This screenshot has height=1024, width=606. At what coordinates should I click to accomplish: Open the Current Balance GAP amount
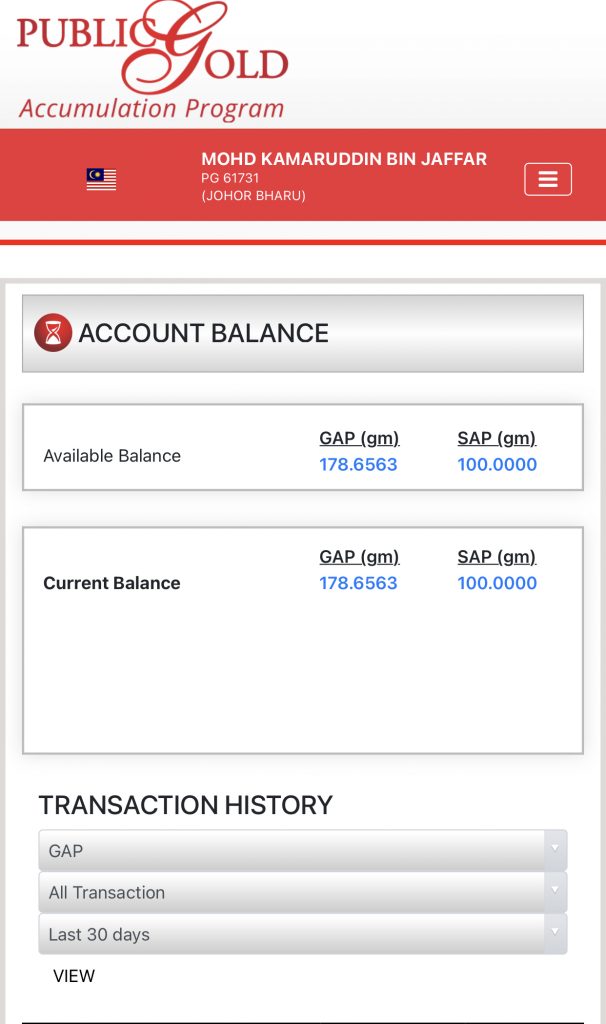pos(358,583)
